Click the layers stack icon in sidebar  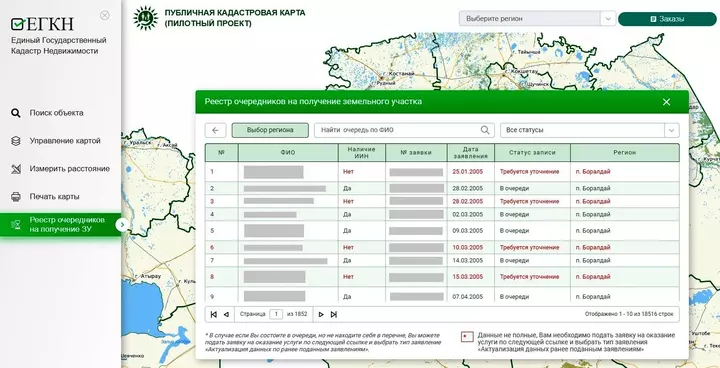(x=16, y=141)
